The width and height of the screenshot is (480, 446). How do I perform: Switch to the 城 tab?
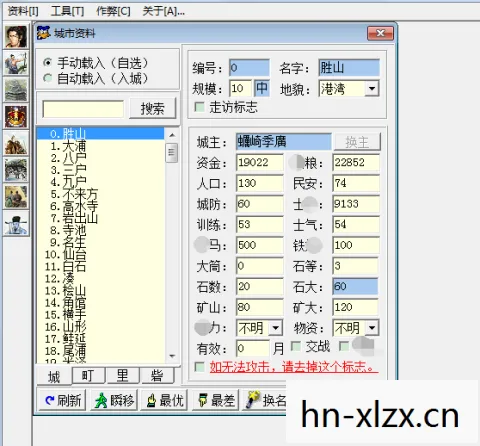[x=54, y=377]
